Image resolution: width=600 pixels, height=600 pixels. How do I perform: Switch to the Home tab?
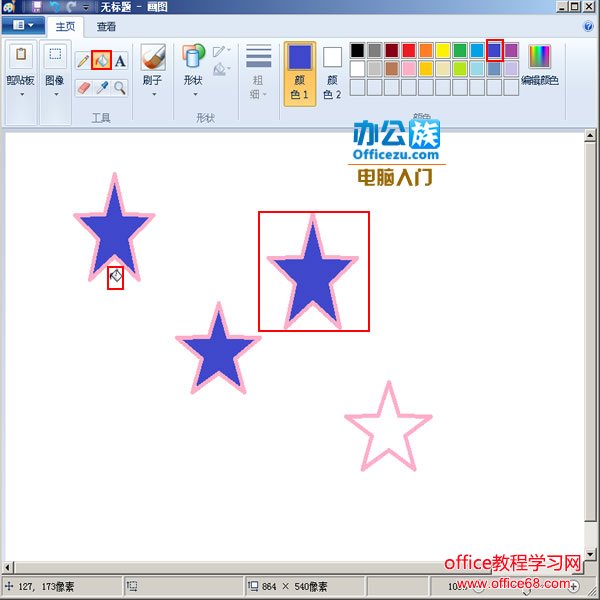pos(65,26)
